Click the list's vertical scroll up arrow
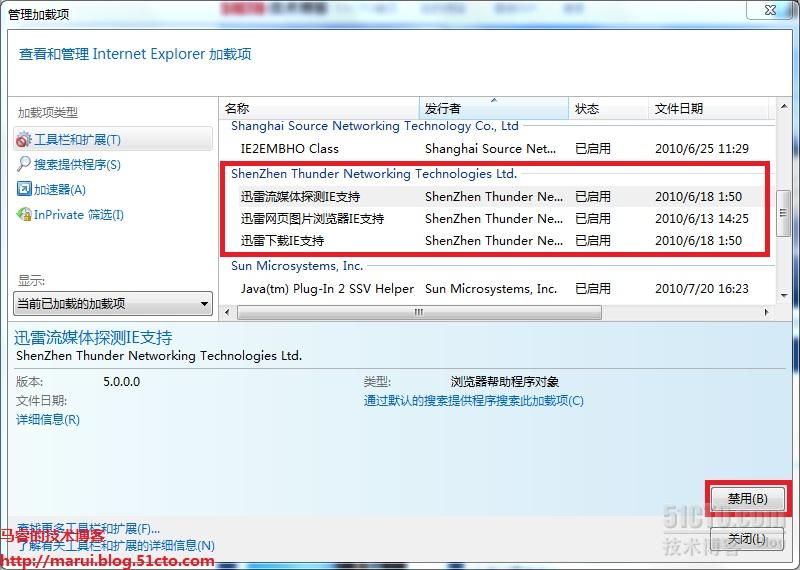The width and height of the screenshot is (800, 570). pos(784,106)
